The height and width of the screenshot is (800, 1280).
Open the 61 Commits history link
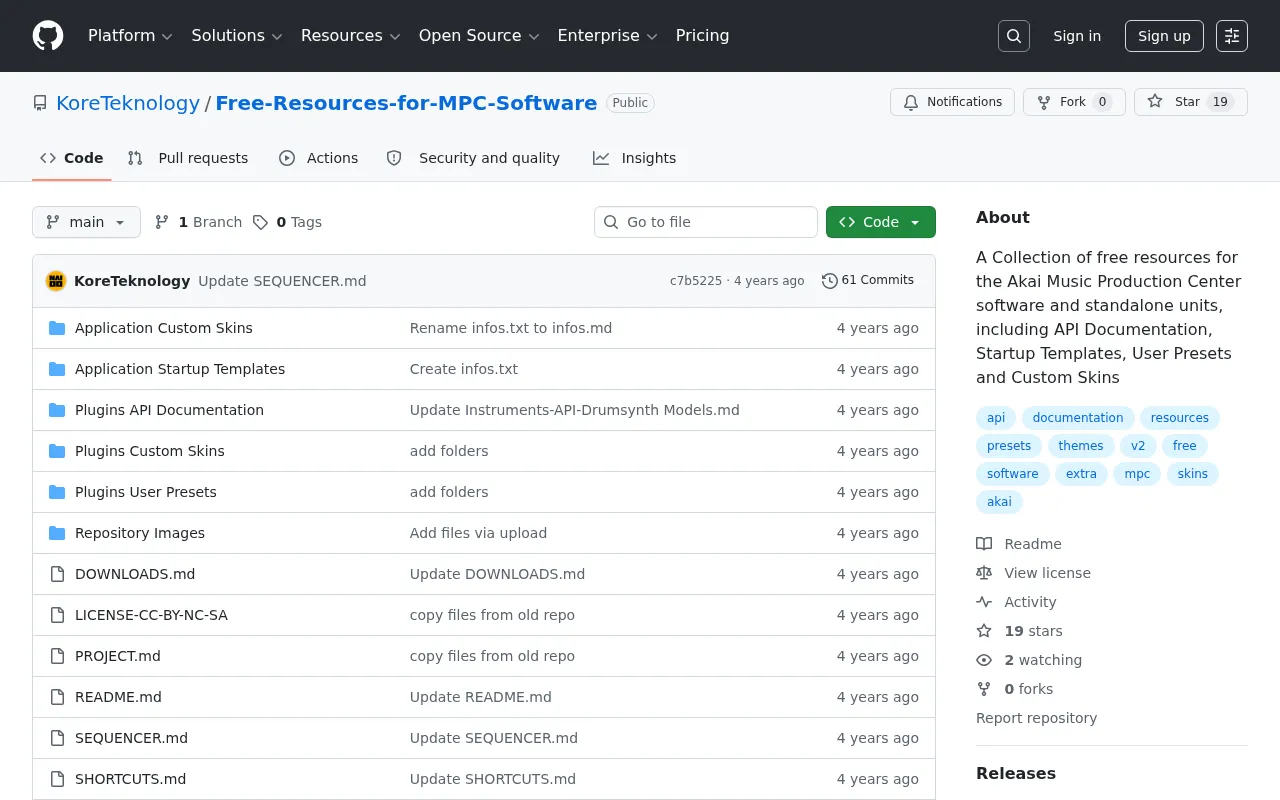pyautogui.click(x=868, y=281)
